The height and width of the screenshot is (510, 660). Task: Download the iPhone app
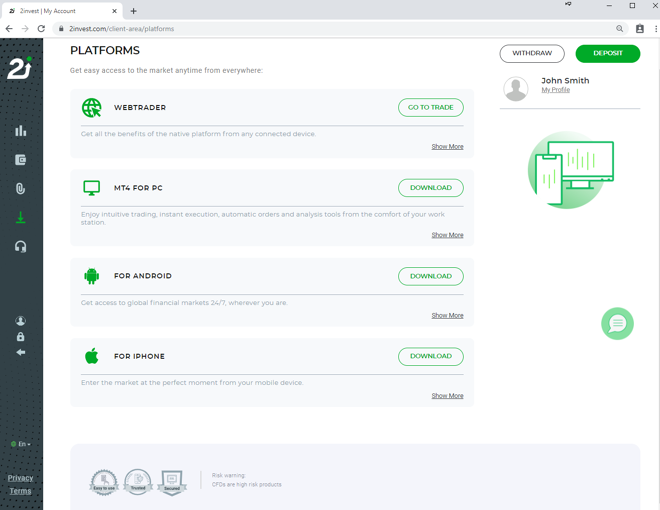click(431, 356)
